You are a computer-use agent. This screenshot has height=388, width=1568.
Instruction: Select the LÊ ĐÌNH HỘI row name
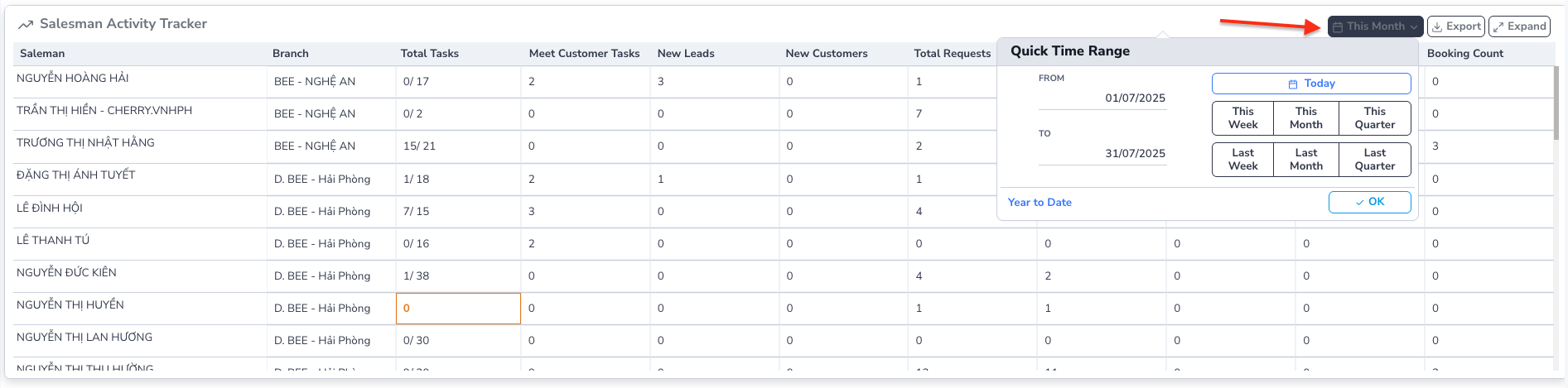50,208
